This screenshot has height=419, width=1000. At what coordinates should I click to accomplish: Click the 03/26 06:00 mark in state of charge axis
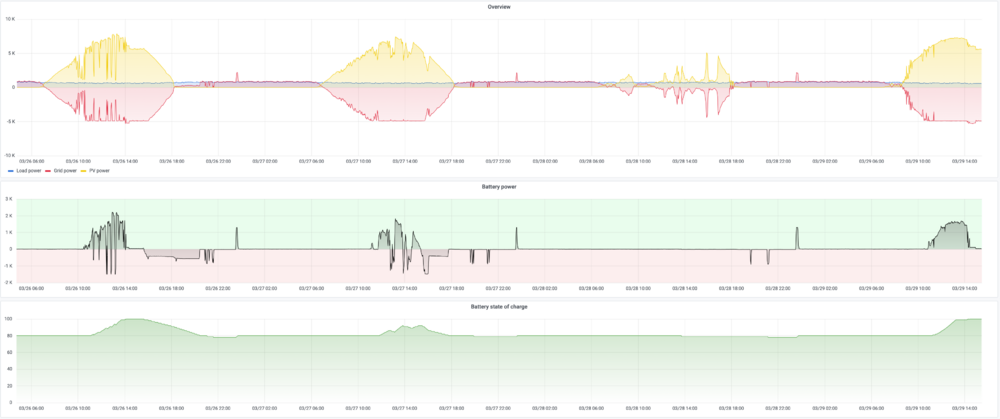pyautogui.click(x=33, y=408)
